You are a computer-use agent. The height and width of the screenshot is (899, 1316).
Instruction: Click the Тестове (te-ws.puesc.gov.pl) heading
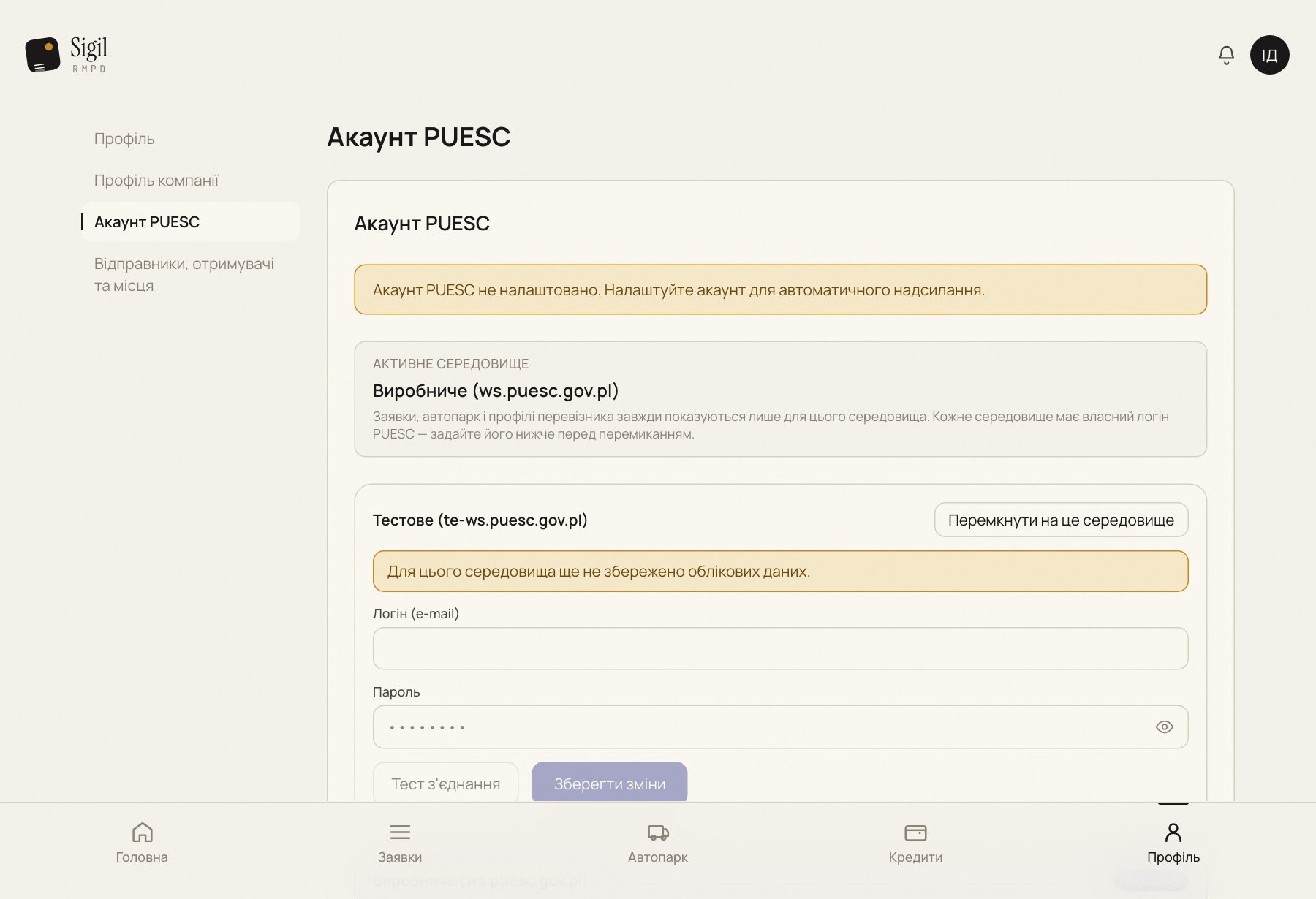[480, 520]
